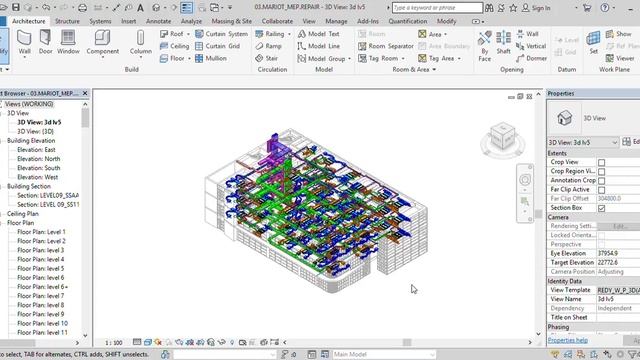The width and height of the screenshot is (640, 360).
Task: Toggle the Crop View checkbox
Action: point(601,162)
